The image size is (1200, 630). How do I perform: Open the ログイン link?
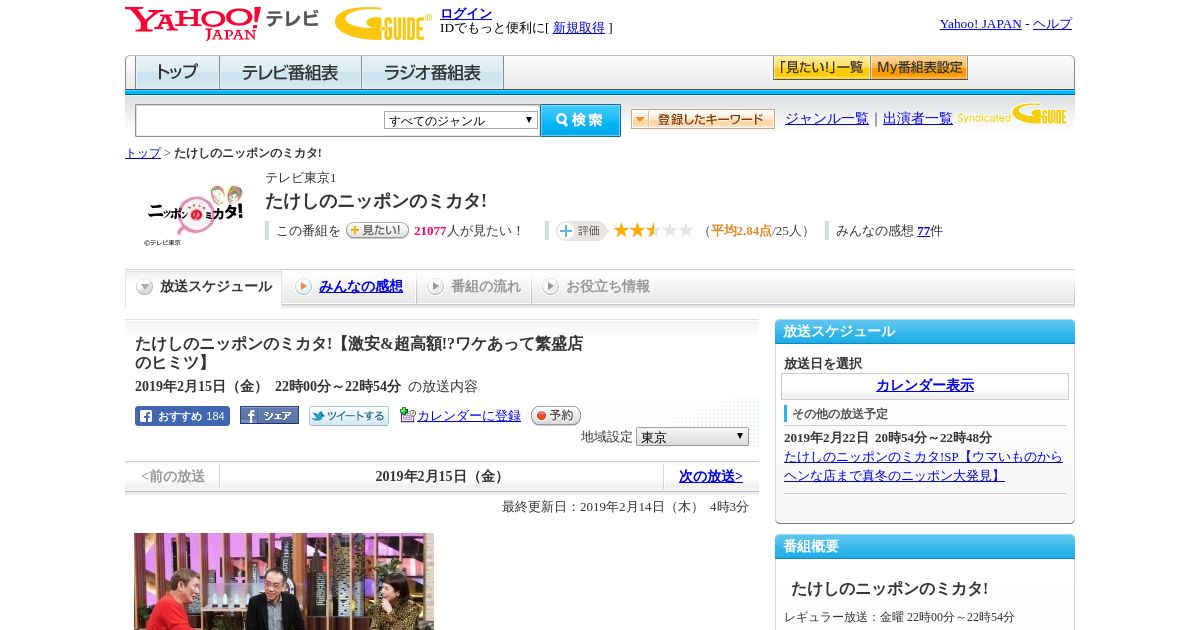pyautogui.click(x=466, y=13)
